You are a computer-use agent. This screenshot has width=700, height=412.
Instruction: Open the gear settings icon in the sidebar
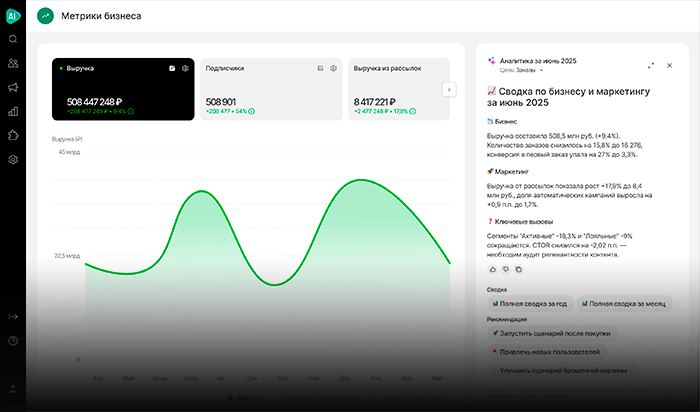click(13, 160)
